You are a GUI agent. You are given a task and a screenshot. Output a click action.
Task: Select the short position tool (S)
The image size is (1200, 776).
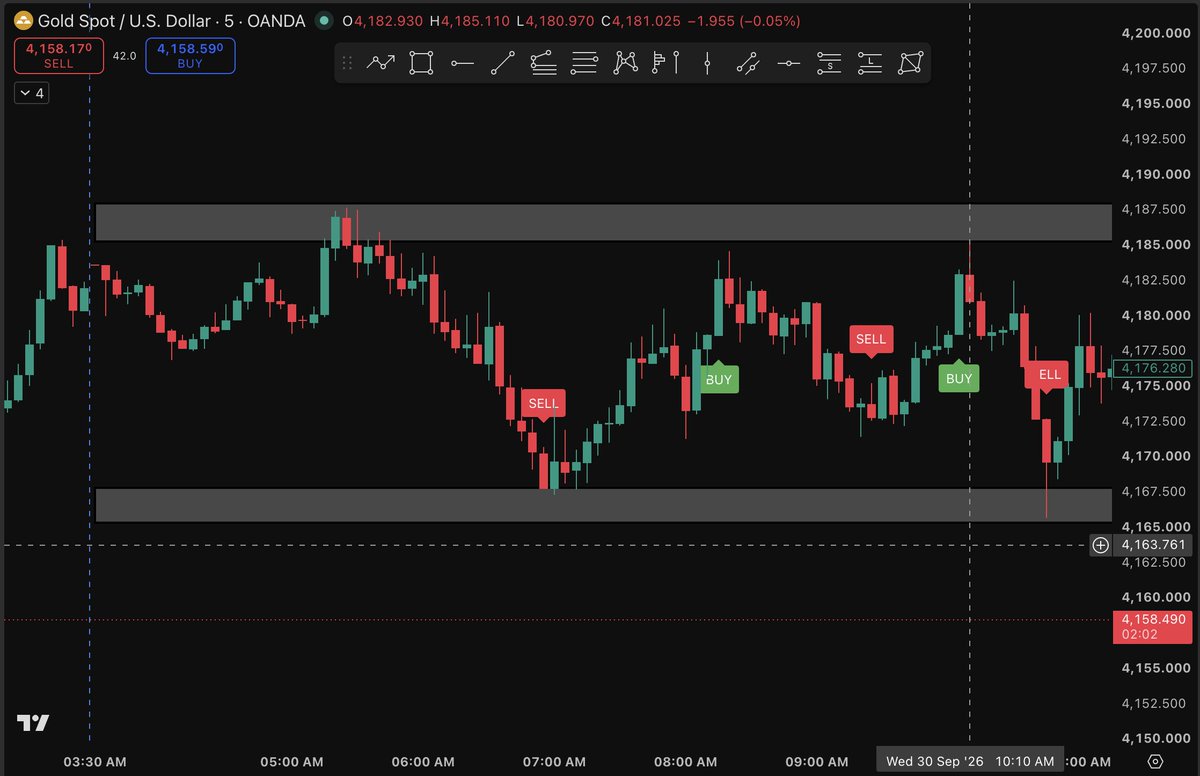(x=829, y=63)
